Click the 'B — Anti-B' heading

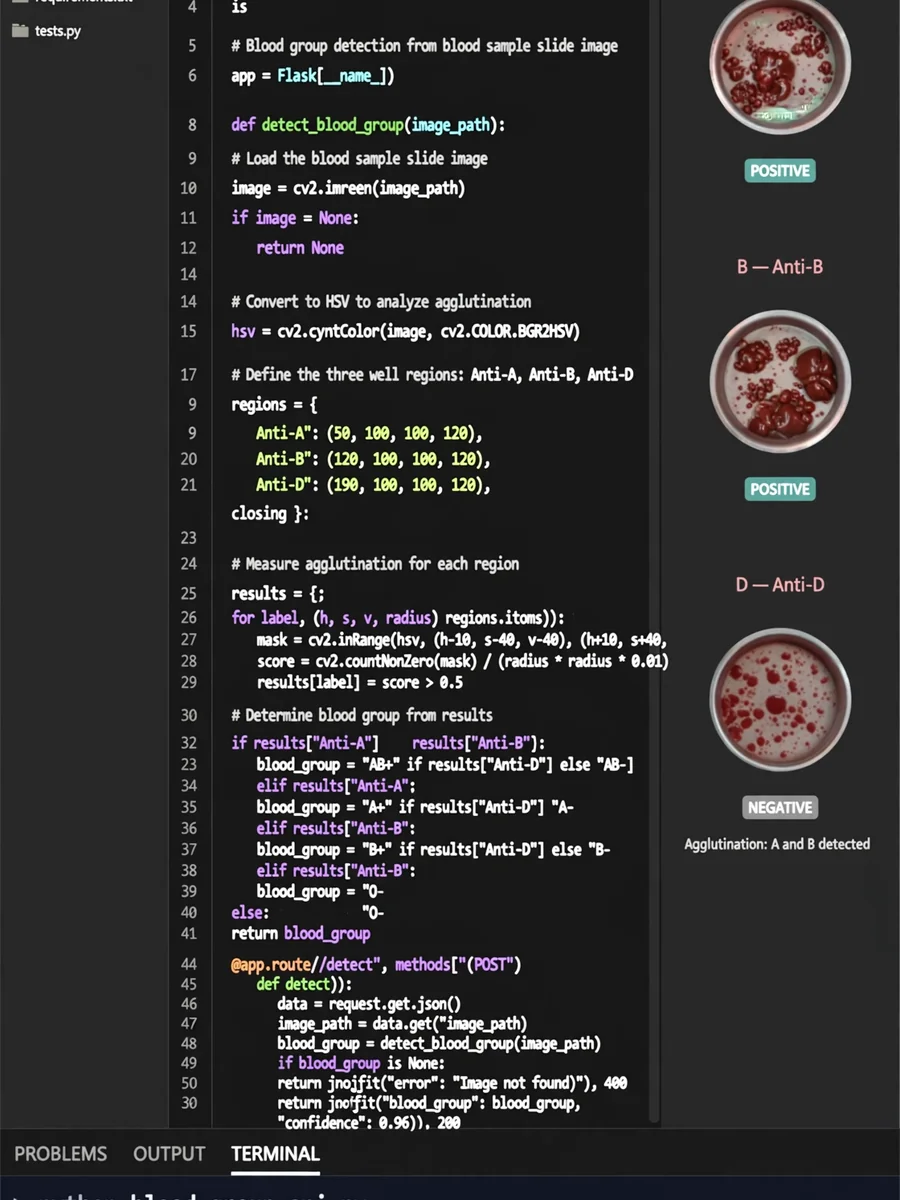[780, 267]
